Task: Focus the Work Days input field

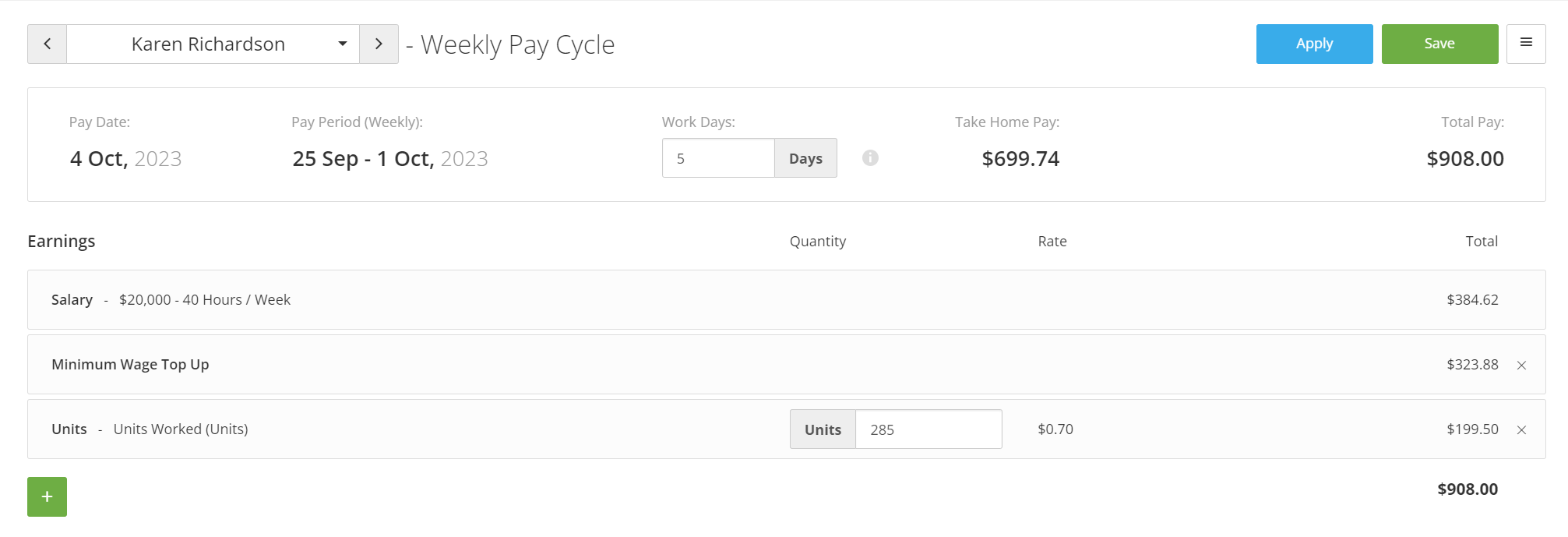Action: [718, 158]
